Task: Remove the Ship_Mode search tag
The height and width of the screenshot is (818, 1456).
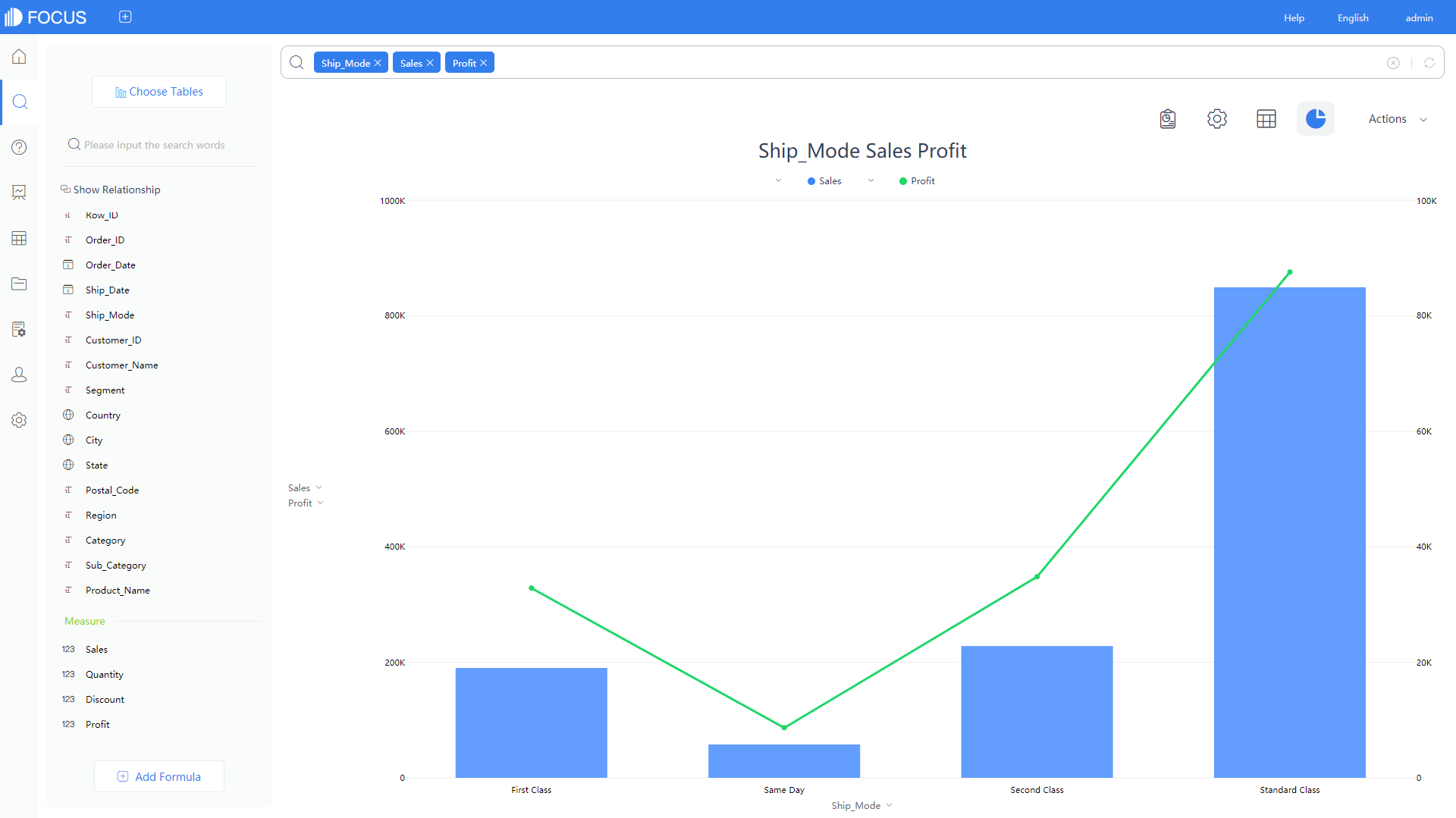Action: [x=378, y=63]
